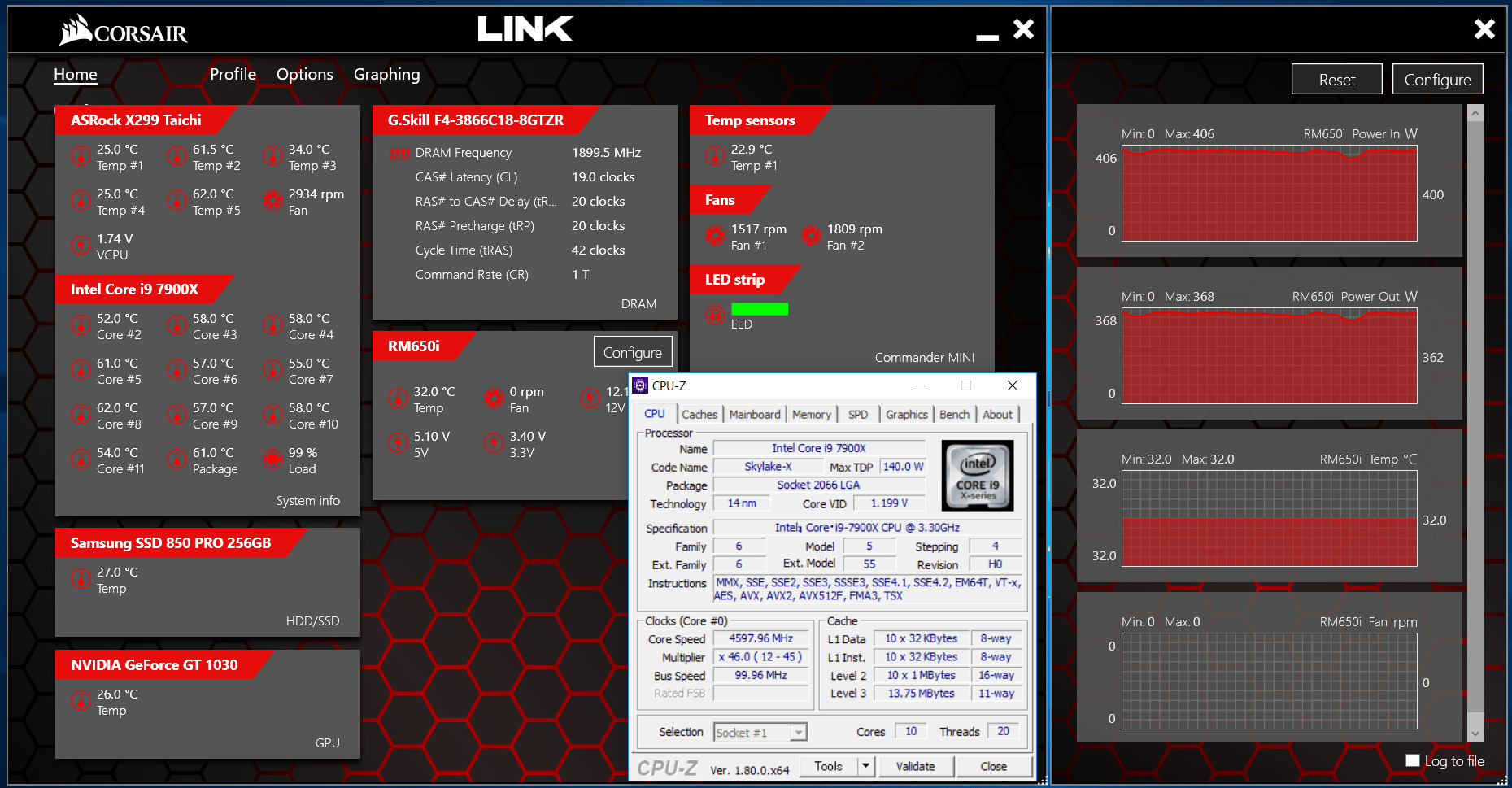This screenshot has height=788, width=1512.
Task: Click the Core Speed 4597.96 MHz value
Action: coord(760,639)
